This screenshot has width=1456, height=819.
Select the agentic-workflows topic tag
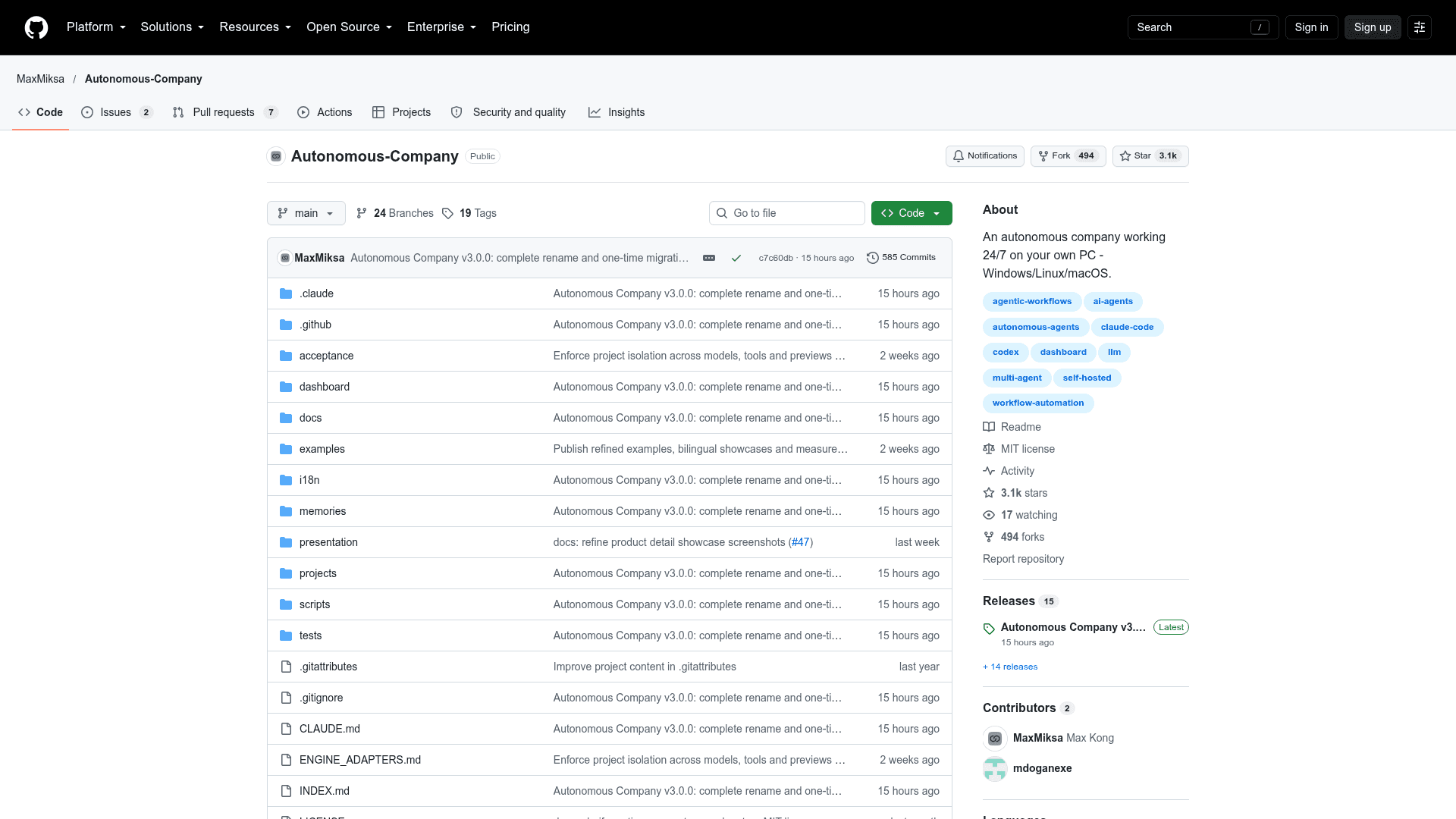pyautogui.click(x=1032, y=302)
